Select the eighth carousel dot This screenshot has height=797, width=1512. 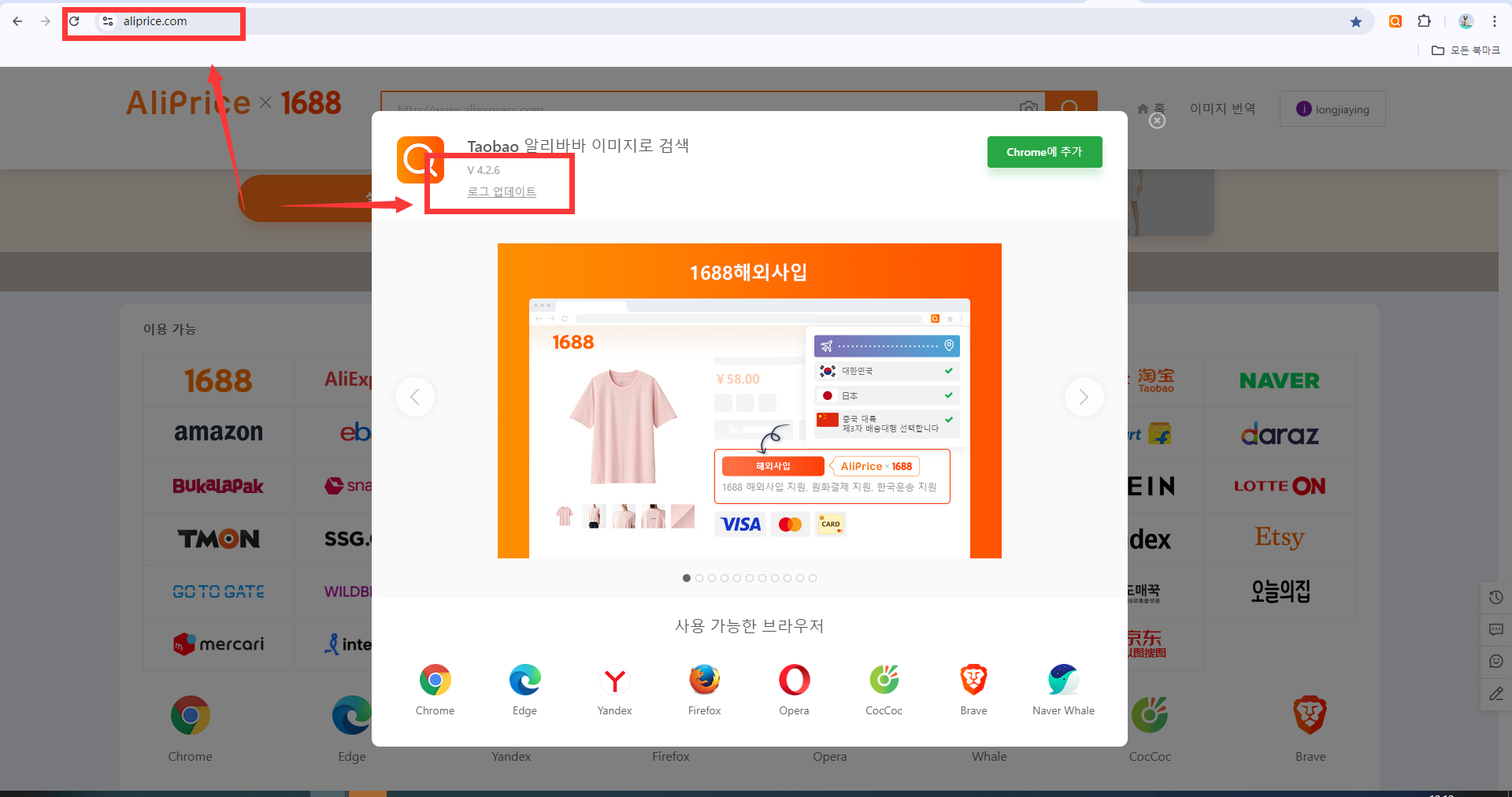pos(775,578)
